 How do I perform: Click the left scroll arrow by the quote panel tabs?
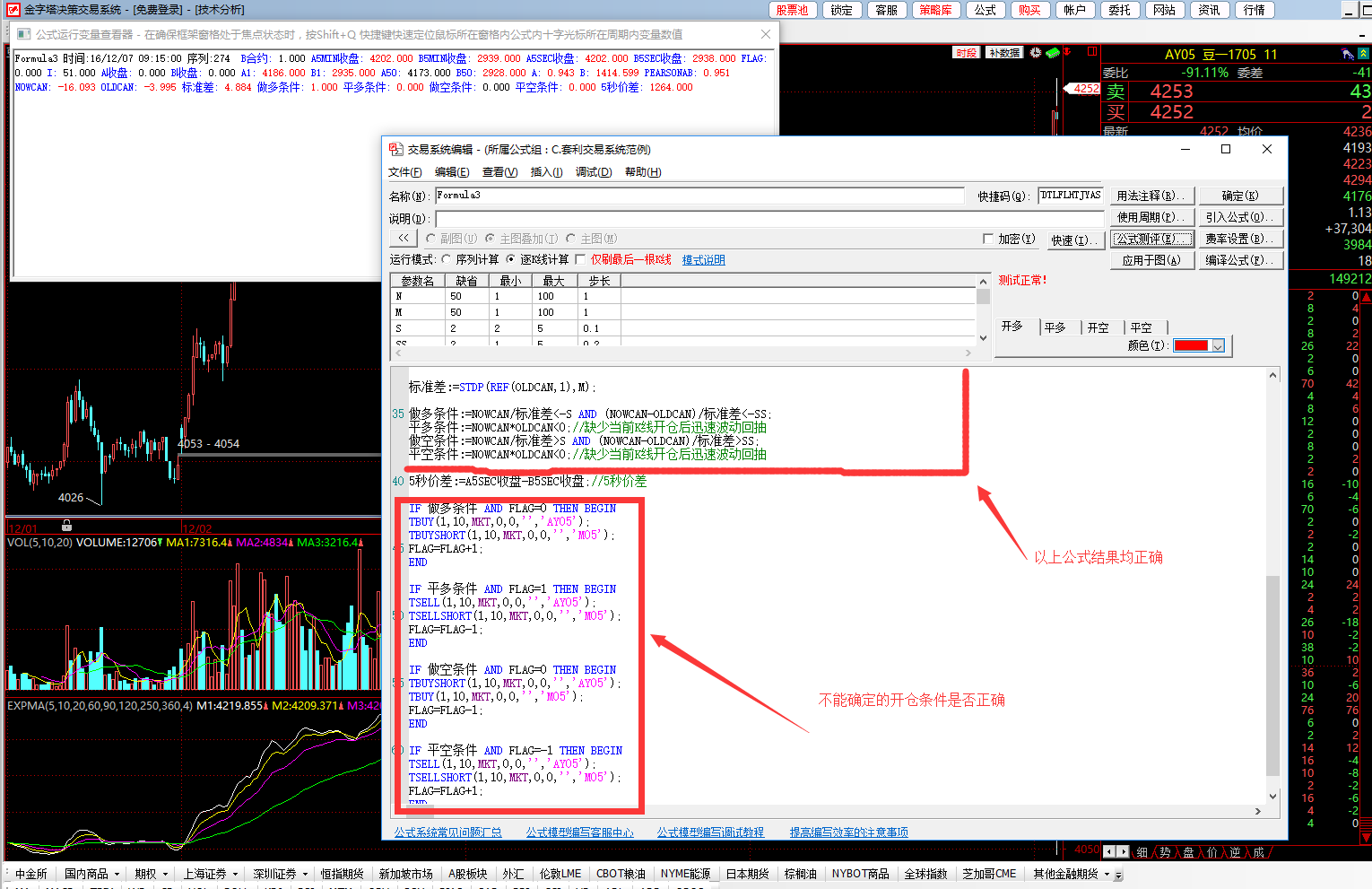pos(1110,851)
